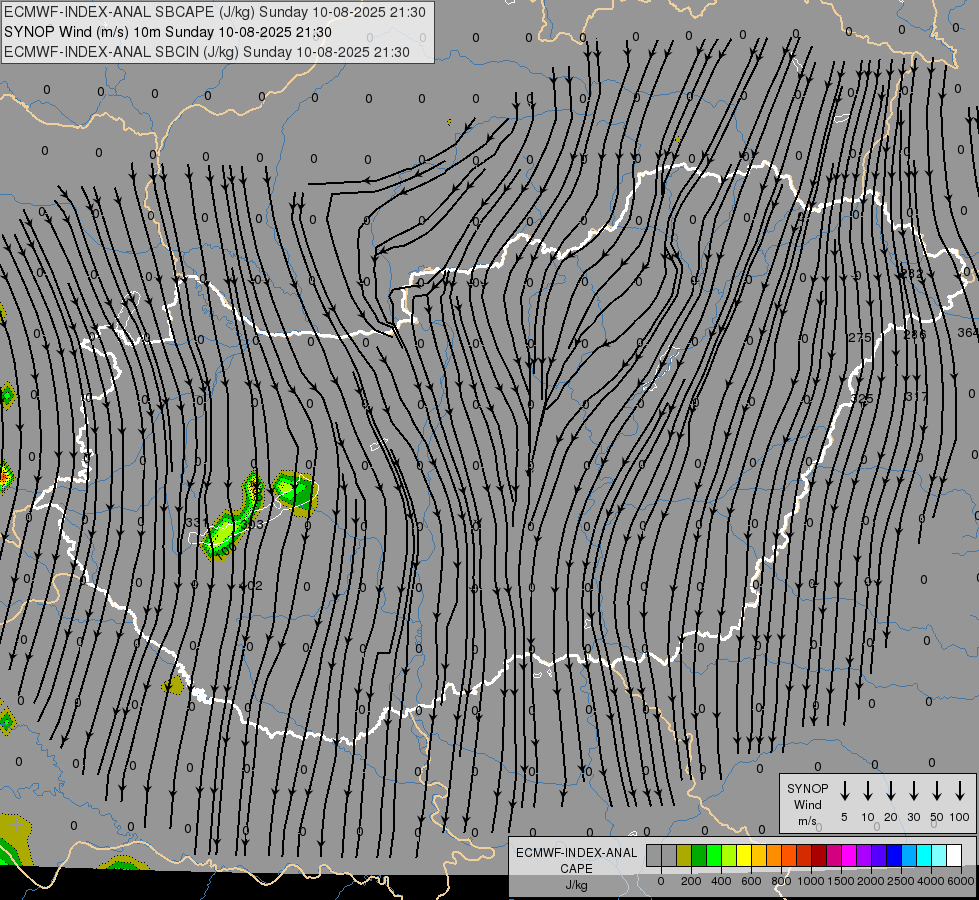Click the wind legend arrow for 100 m/s

[x=960, y=791]
